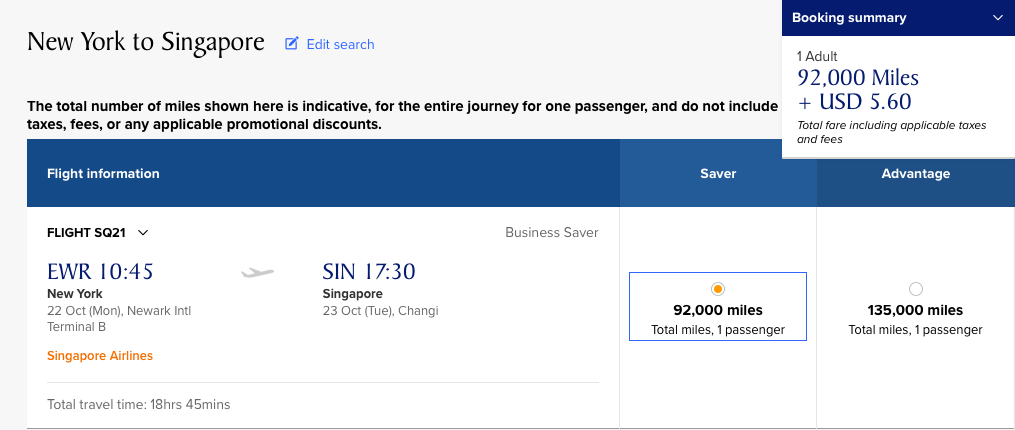Select the 92,000 miles Saver radio button
The height and width of the screenshot is (430, 1015).
click(717, 288)
